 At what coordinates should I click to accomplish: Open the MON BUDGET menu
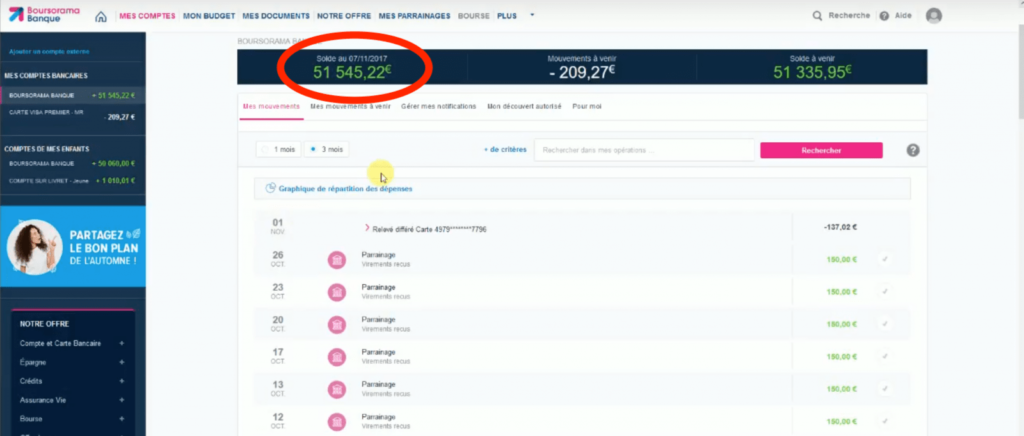(209, 16)
